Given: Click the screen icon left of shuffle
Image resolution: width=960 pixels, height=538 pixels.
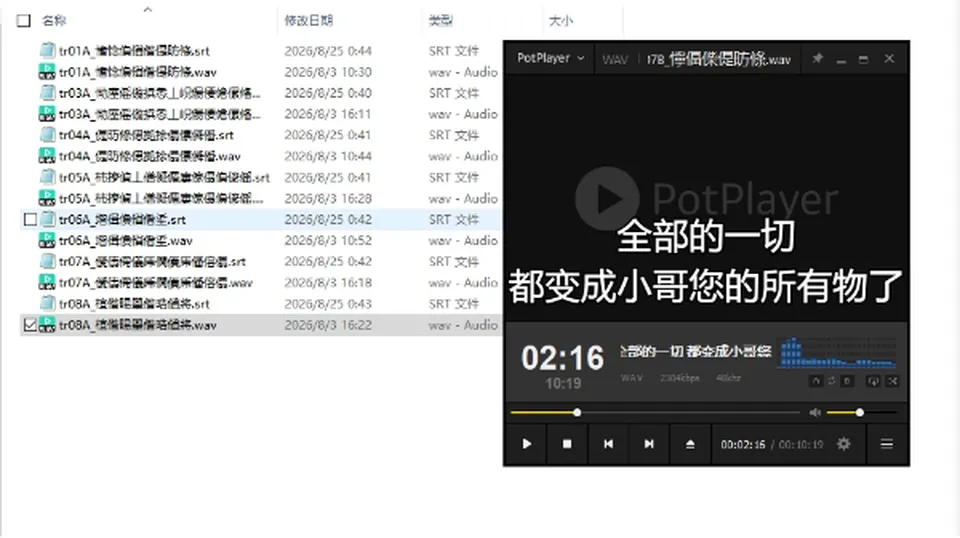Looking at the screenshot, I should (873, 381).
